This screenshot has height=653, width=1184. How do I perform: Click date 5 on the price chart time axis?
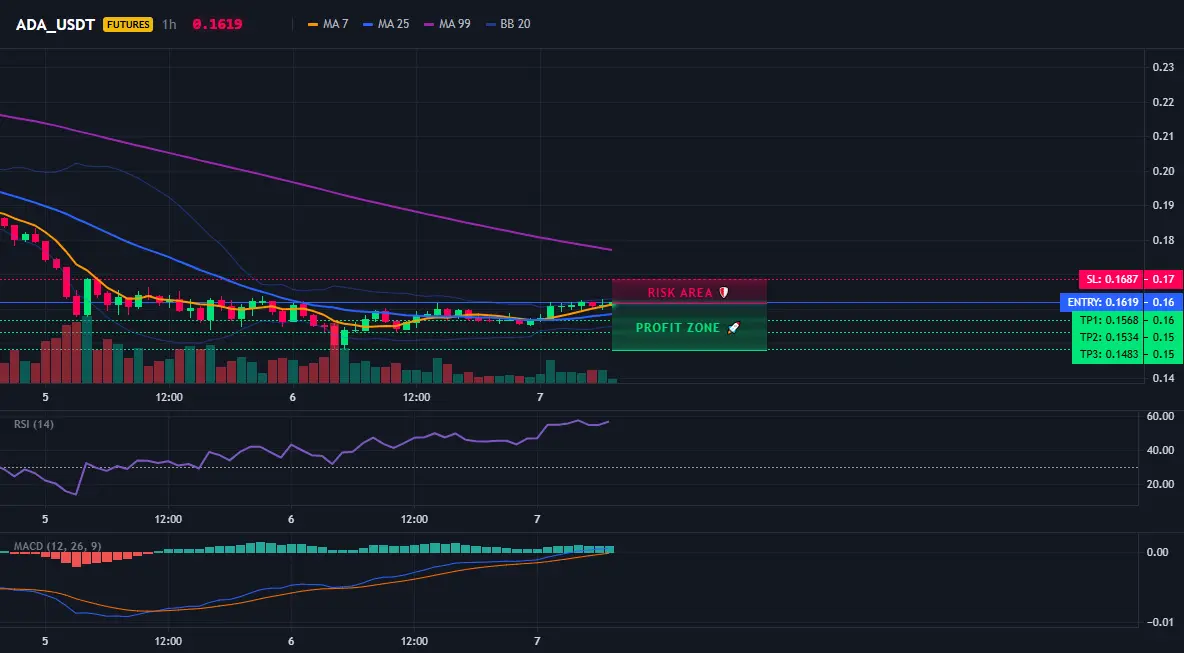pyautogui.click(x=45, y=397)
